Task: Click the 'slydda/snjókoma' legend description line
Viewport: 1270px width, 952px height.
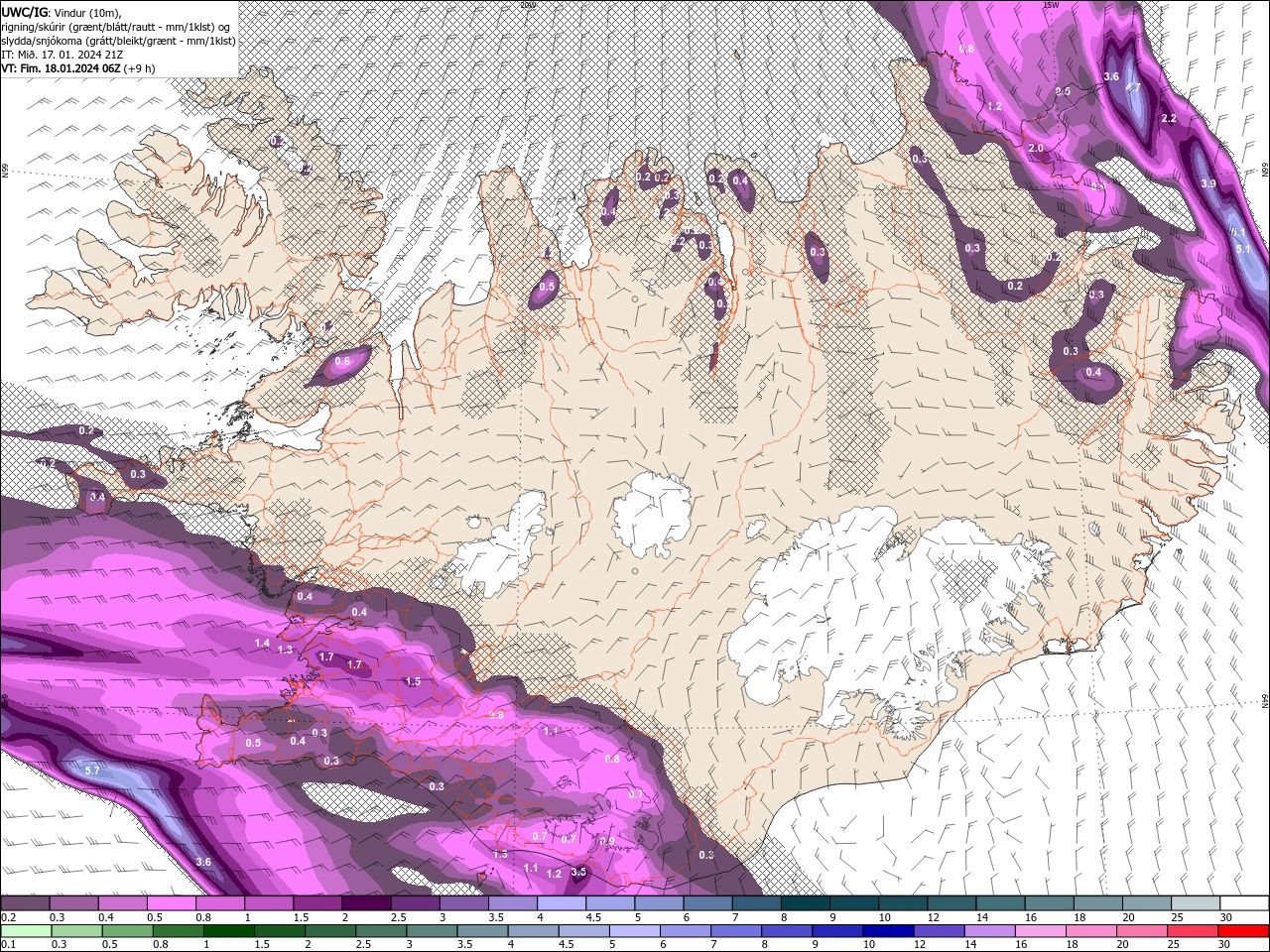Action: pyautogui.click(x=118, y=41)
